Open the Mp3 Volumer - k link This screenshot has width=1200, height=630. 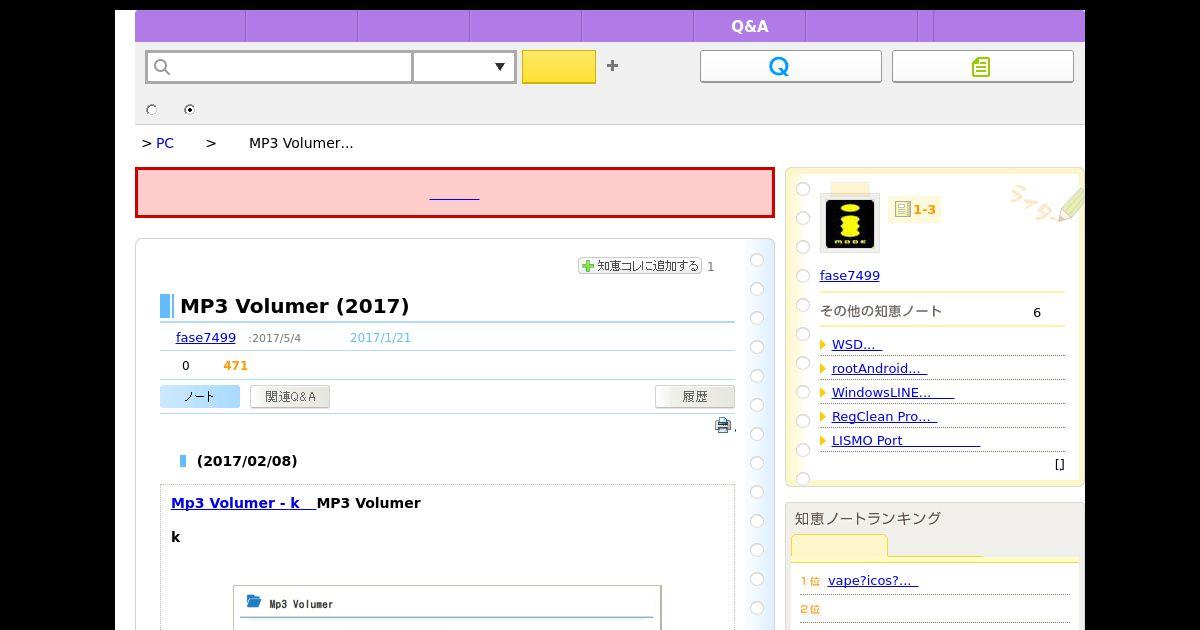point(243,503)
